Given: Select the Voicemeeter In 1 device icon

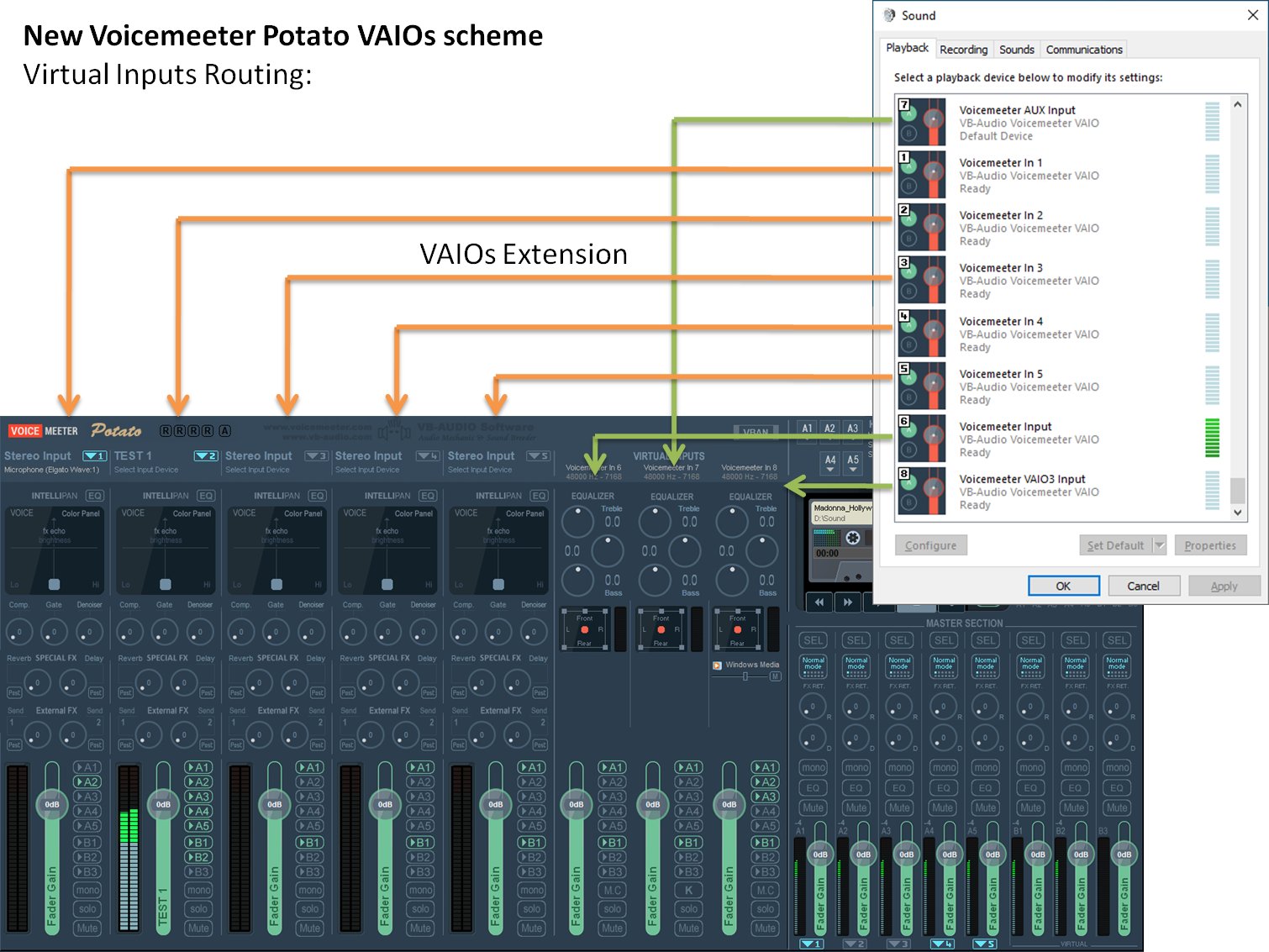Looking at the screenshot, I should [922, 176].
